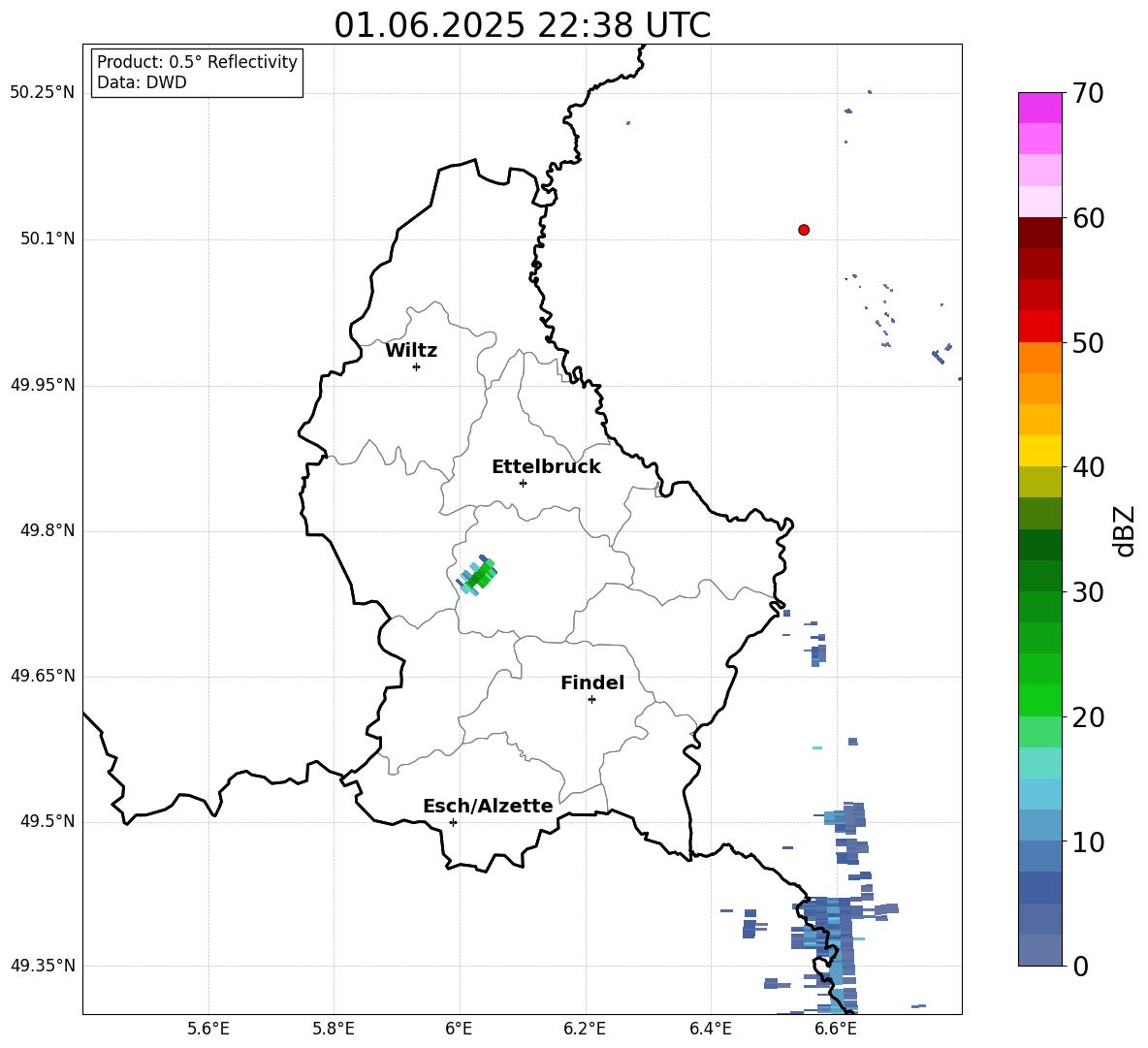This screenshot has width=1148, height=1048.
Task: Click the Wiltz city label
Action: pyautogui.click(x=411, y=350)
